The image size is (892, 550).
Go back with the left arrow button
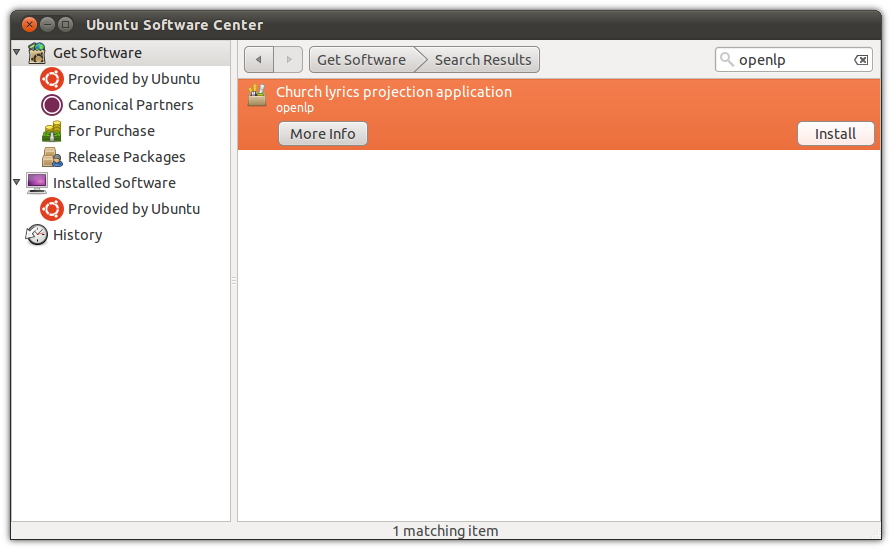point(259,60)
